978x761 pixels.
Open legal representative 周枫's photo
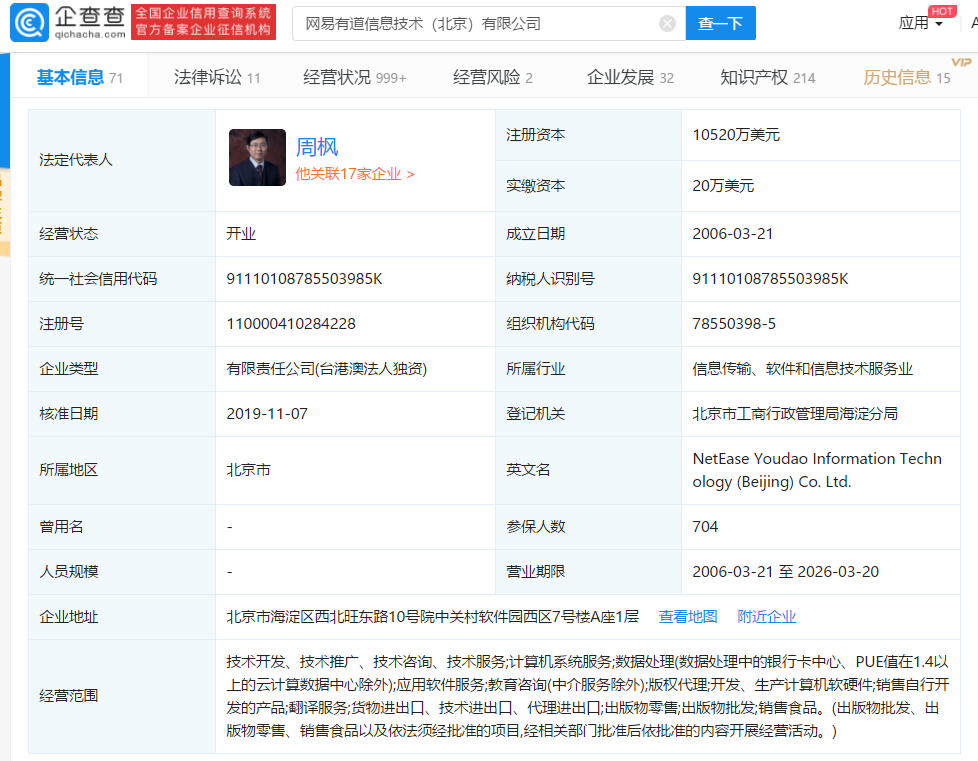point(257,157)
